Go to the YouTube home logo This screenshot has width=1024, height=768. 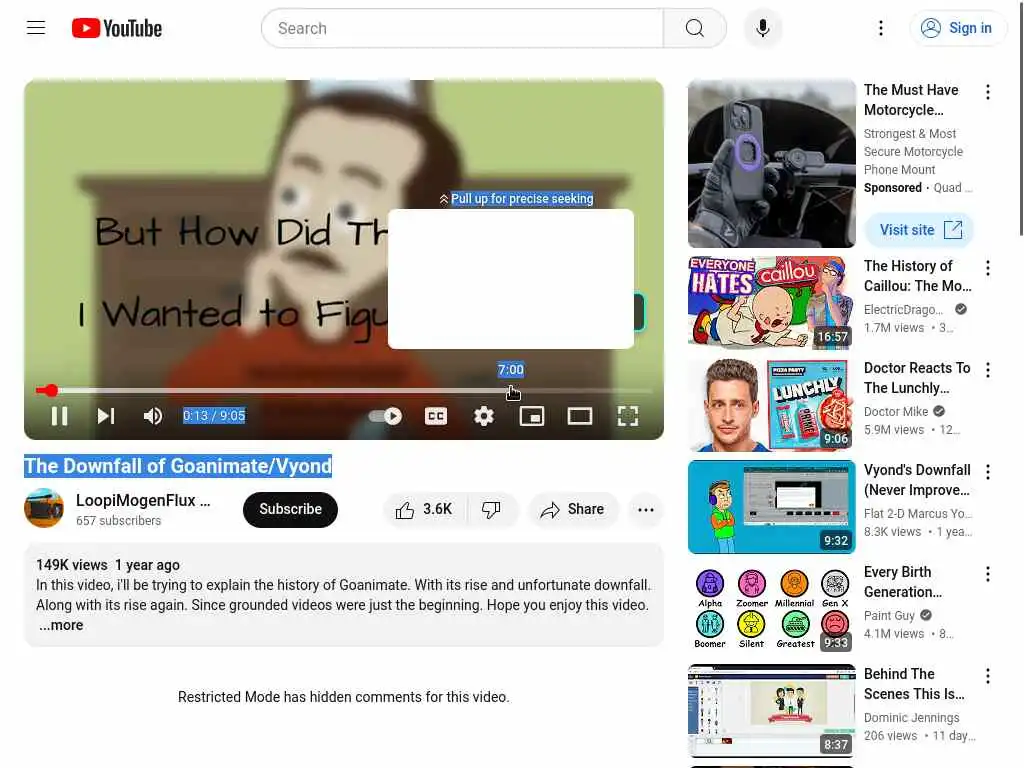[x=117, y=28]
